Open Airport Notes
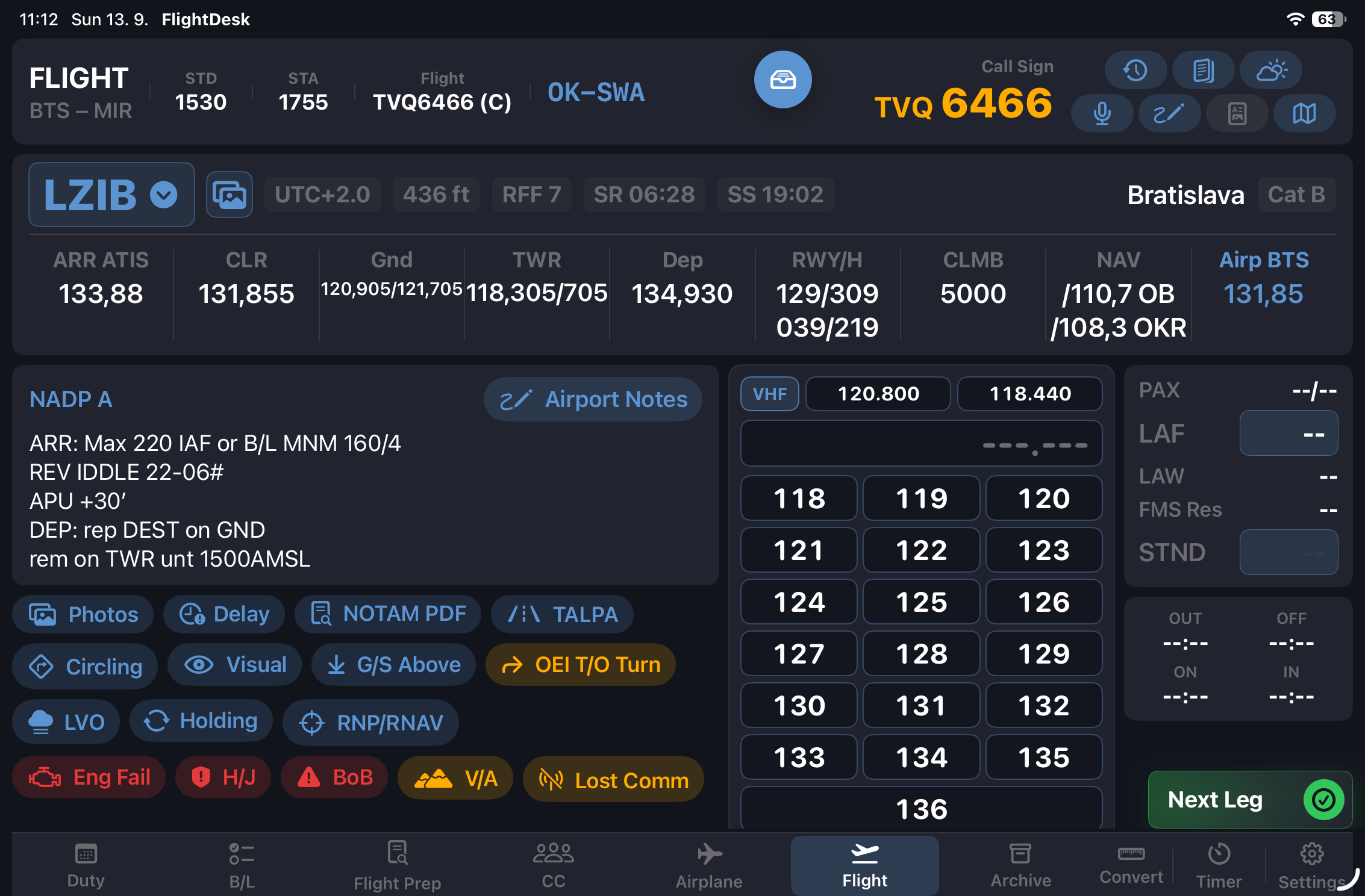This screenshot has height=896, width=1365. pyautogui.click(x=593, y=399)
